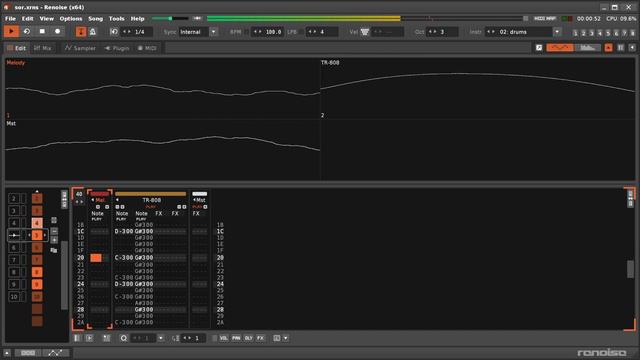Collapse the Mst track column arrow
Image resolution: width=640 pixels, height=360 pixels.
pyautogui.click(x=194, y=200)
